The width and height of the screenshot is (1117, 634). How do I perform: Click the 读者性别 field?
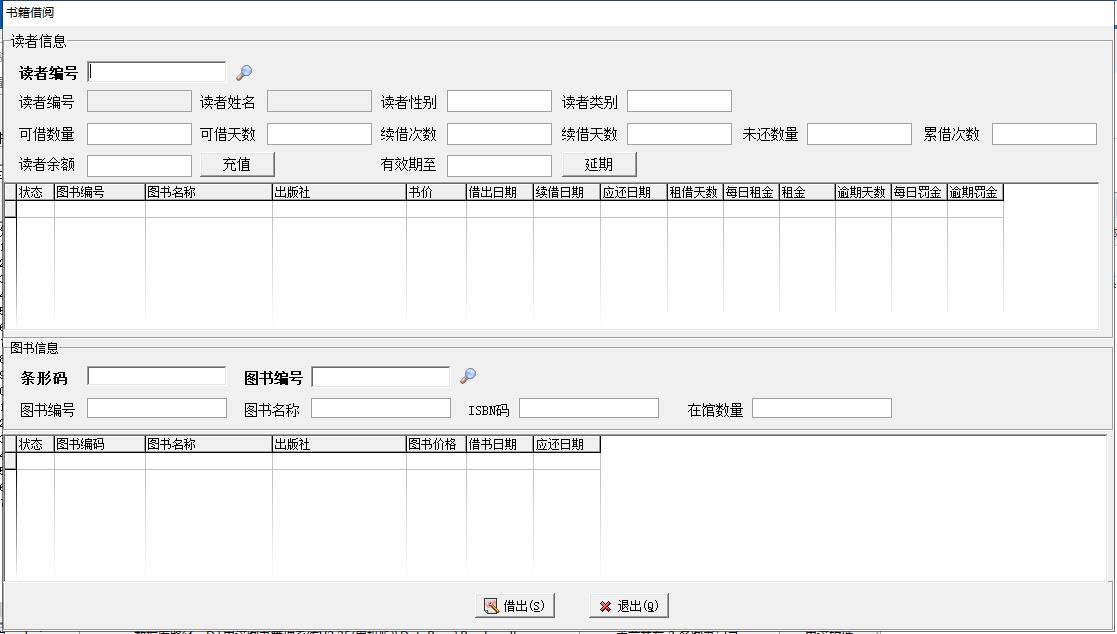coord(499,101)
